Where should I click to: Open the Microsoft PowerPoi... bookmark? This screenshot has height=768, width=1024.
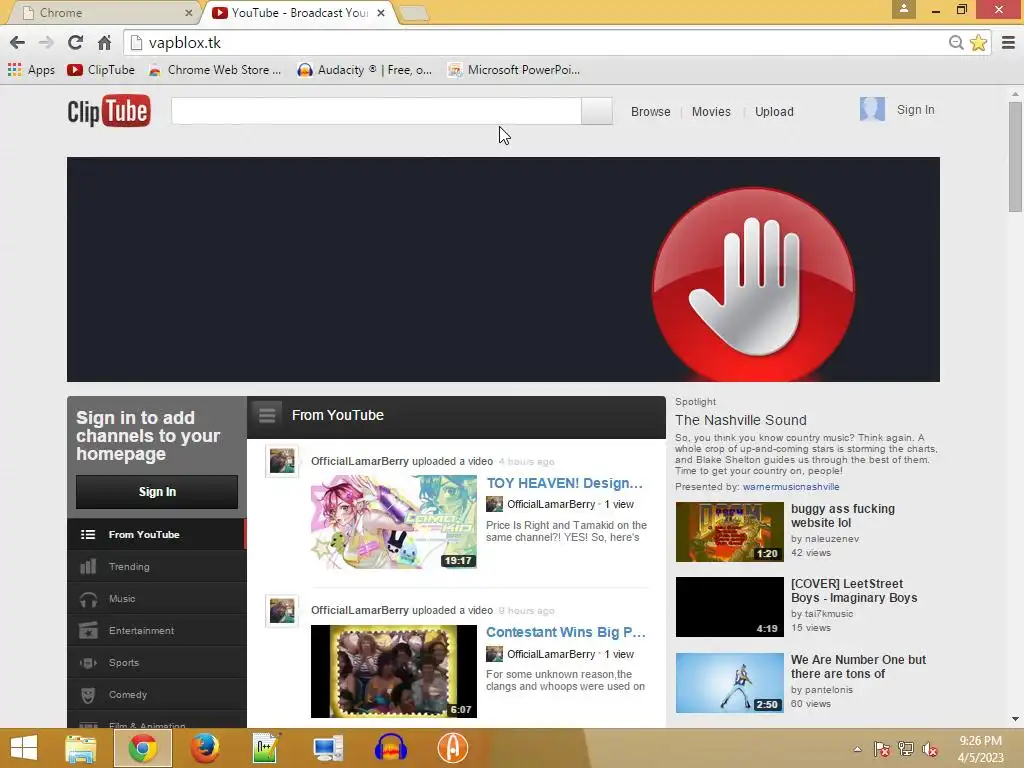pos(514,70)
